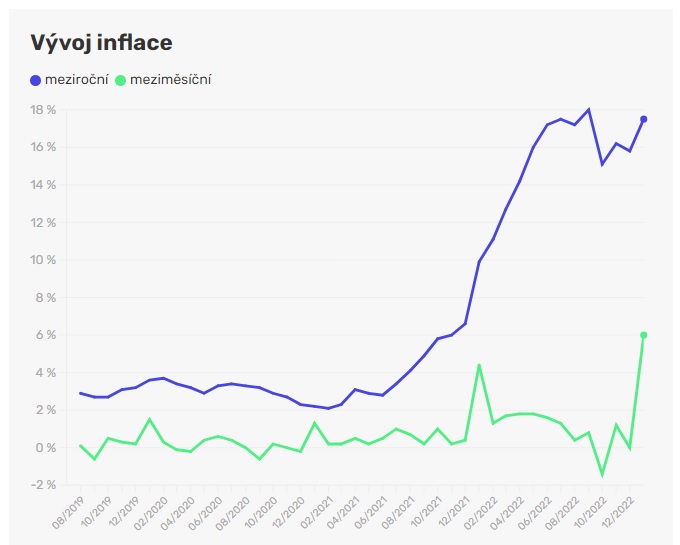Click the −2 % y-axis label
680x545 pixels.
coord(43,485)
